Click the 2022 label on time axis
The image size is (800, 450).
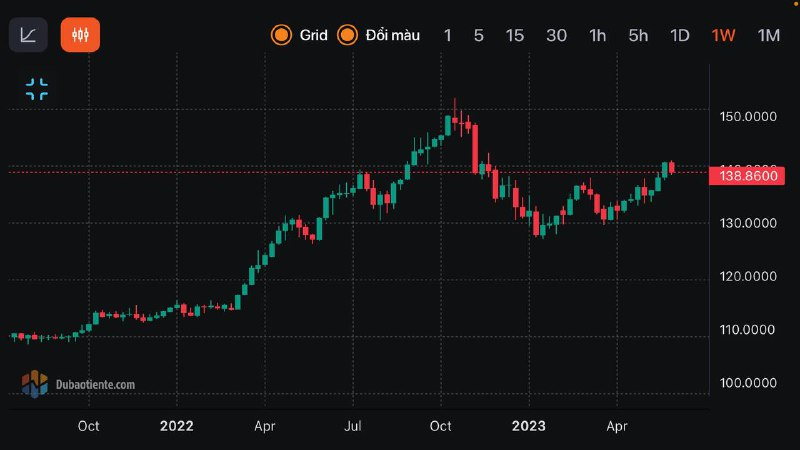click(176, 426)
